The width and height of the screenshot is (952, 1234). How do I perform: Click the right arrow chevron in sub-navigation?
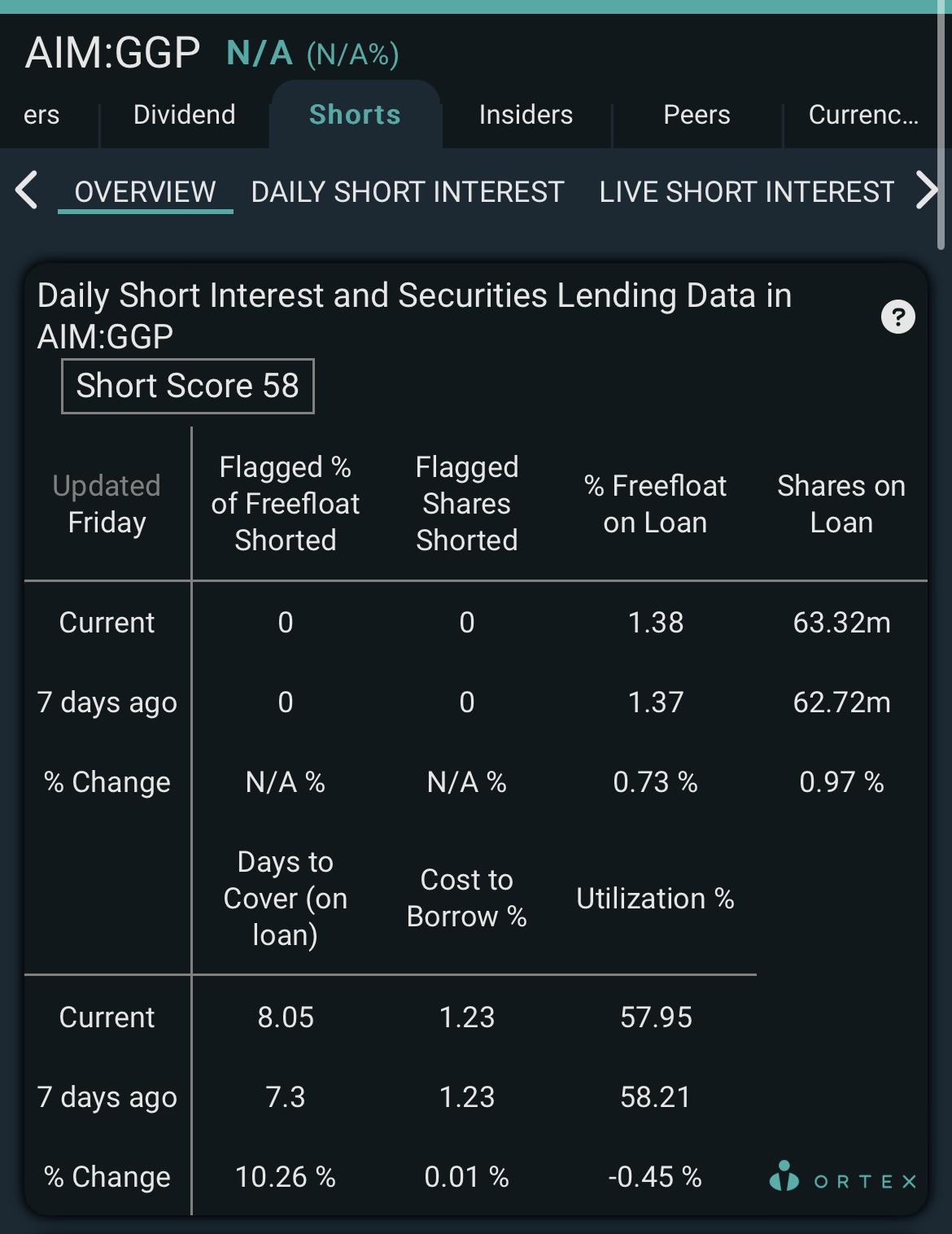[927, 190]
